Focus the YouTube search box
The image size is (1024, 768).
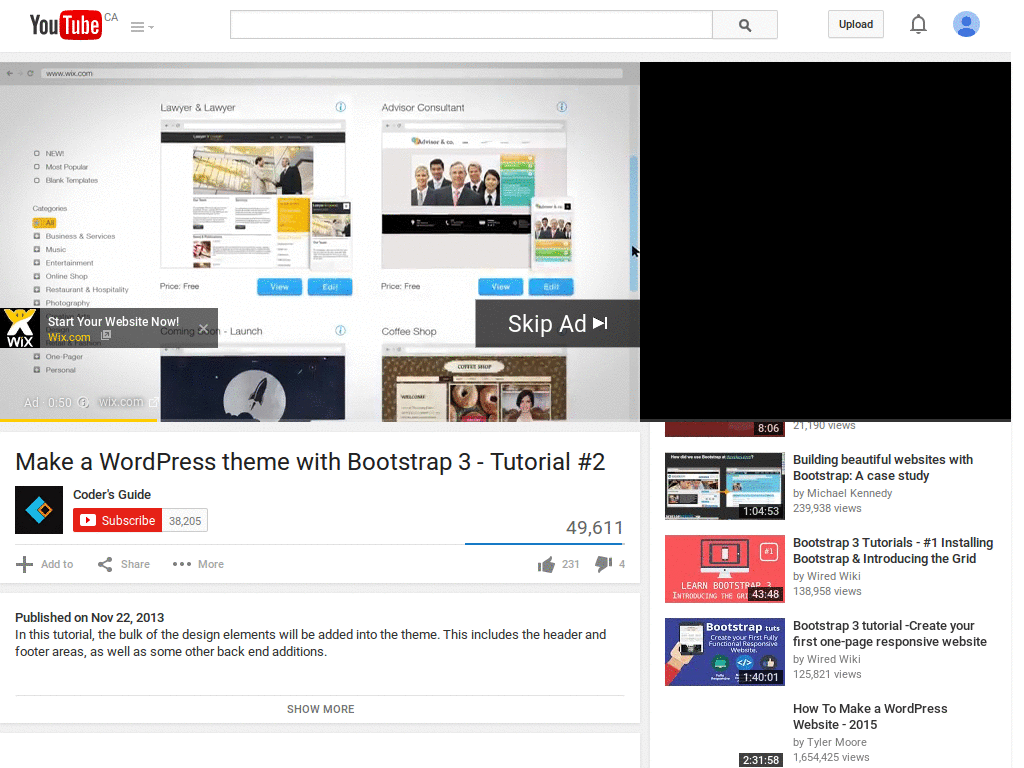click(x=471, y=25)
